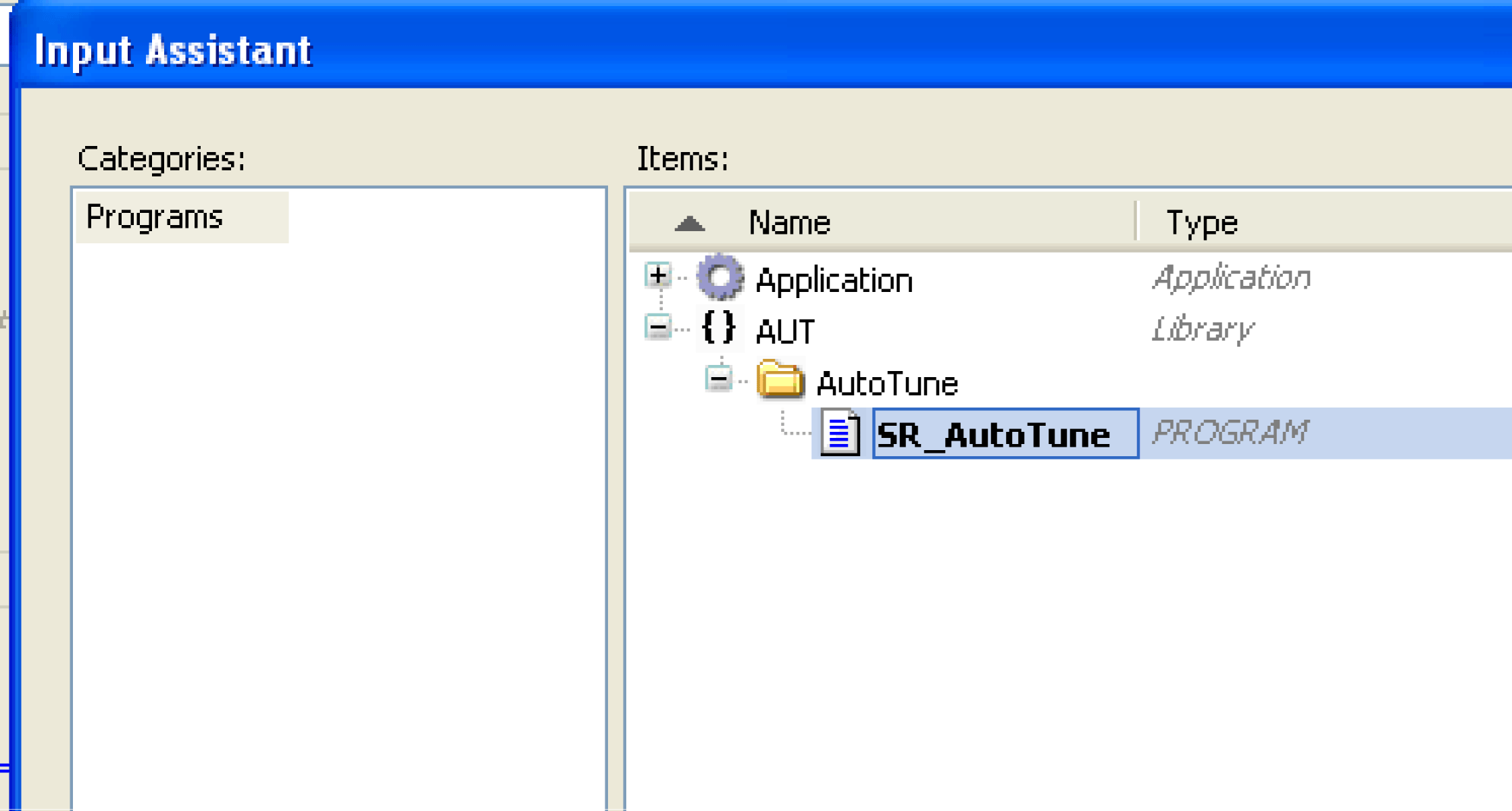
Task: Expand the Application tree node
Action: click(x=657, y=276)
